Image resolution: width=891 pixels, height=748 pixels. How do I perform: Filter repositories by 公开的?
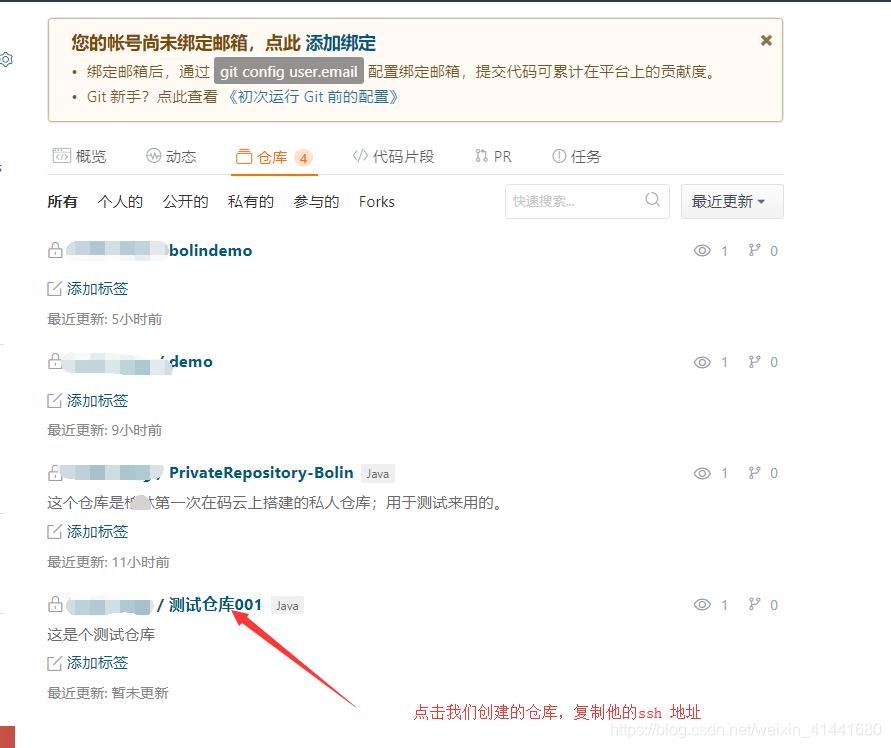click(185, 202)
